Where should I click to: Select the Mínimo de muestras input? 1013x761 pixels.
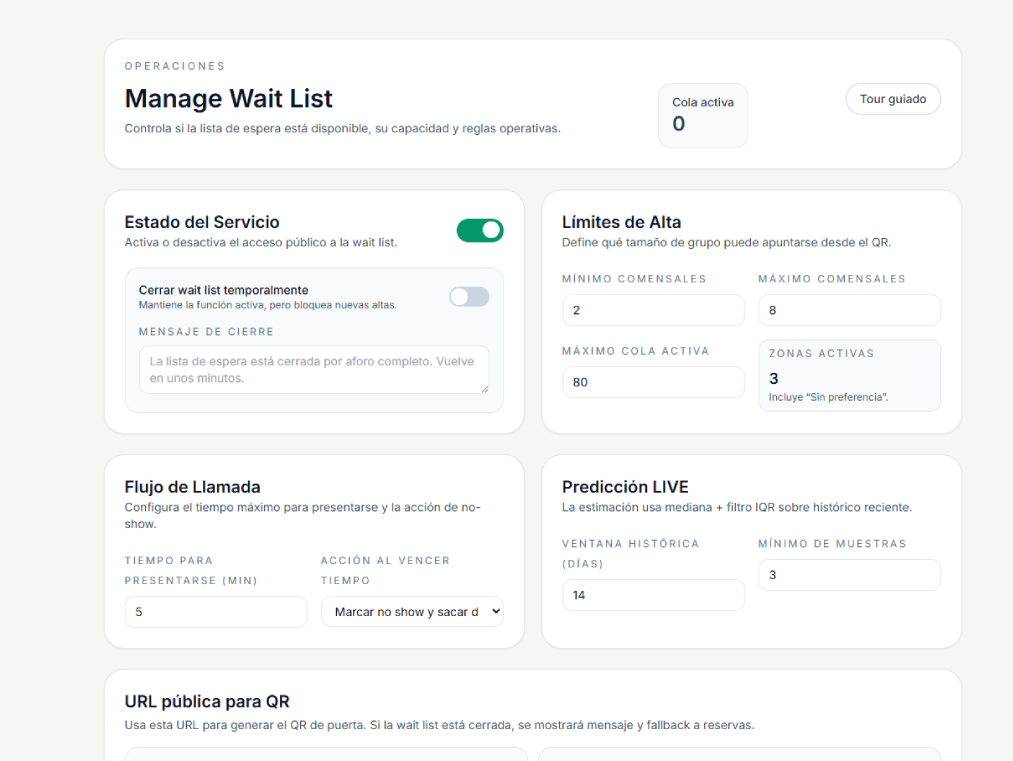pos(849,575)
